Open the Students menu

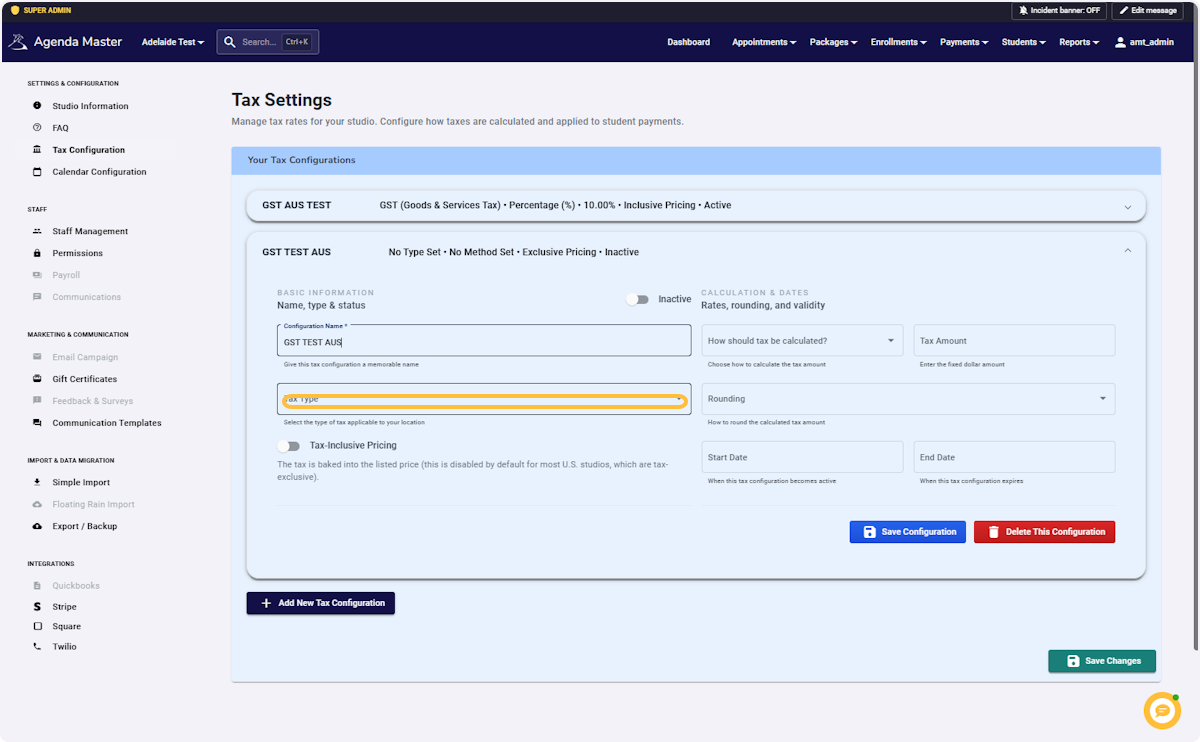1024,42
